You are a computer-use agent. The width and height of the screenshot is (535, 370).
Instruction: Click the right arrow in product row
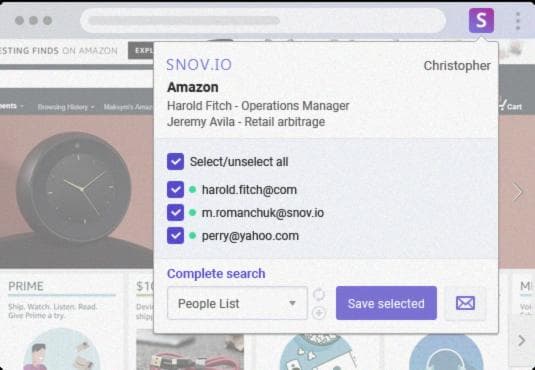pos(522,340)
